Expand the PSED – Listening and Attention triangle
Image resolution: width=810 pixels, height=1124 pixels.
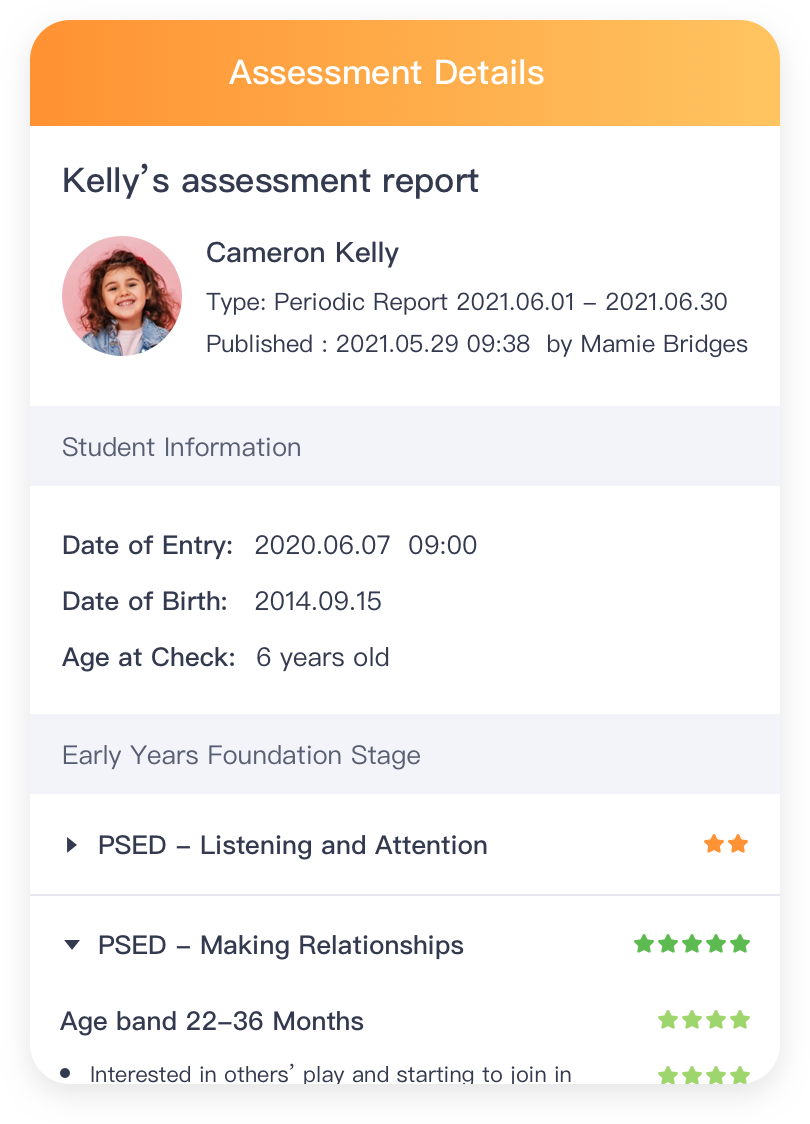71,845
